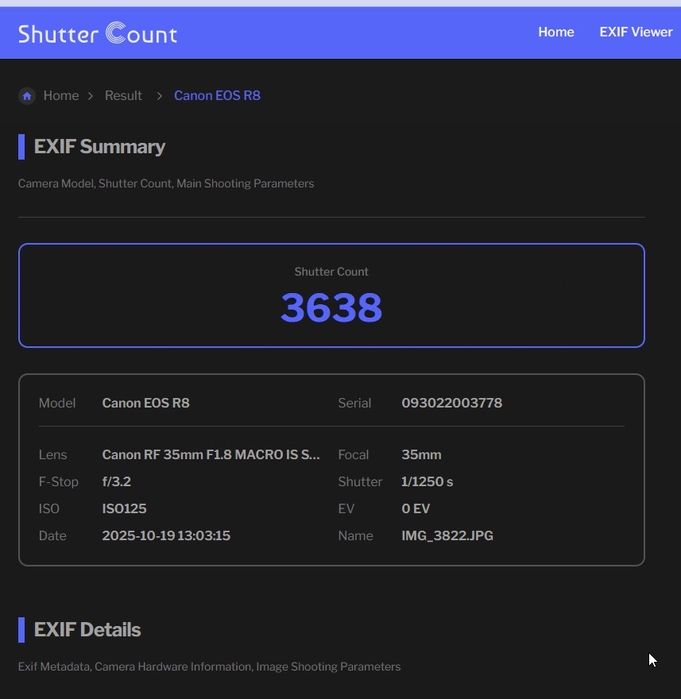Click the Shutter Count label in card

(331, 271)
